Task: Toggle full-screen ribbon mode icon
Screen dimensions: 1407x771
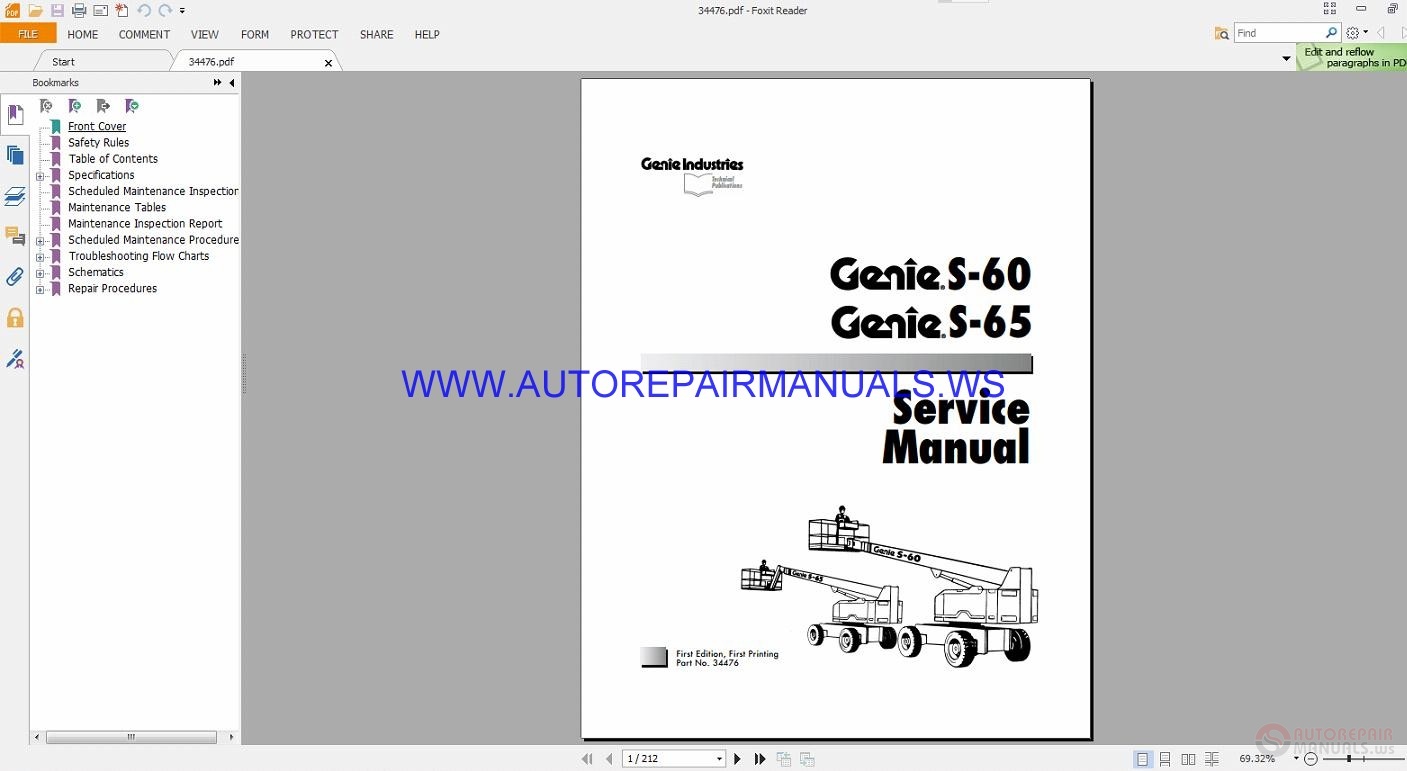Action: coord(1330,9)
